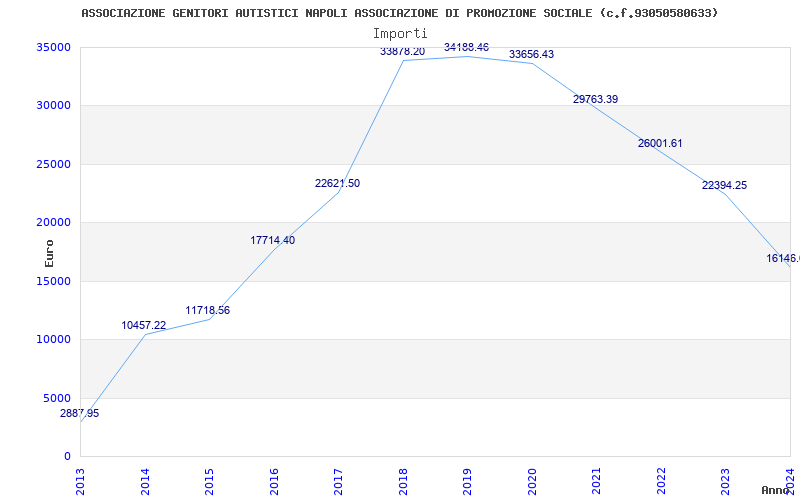
Task: Select the 22394.25 data label
Action: [x=724, y=186]
